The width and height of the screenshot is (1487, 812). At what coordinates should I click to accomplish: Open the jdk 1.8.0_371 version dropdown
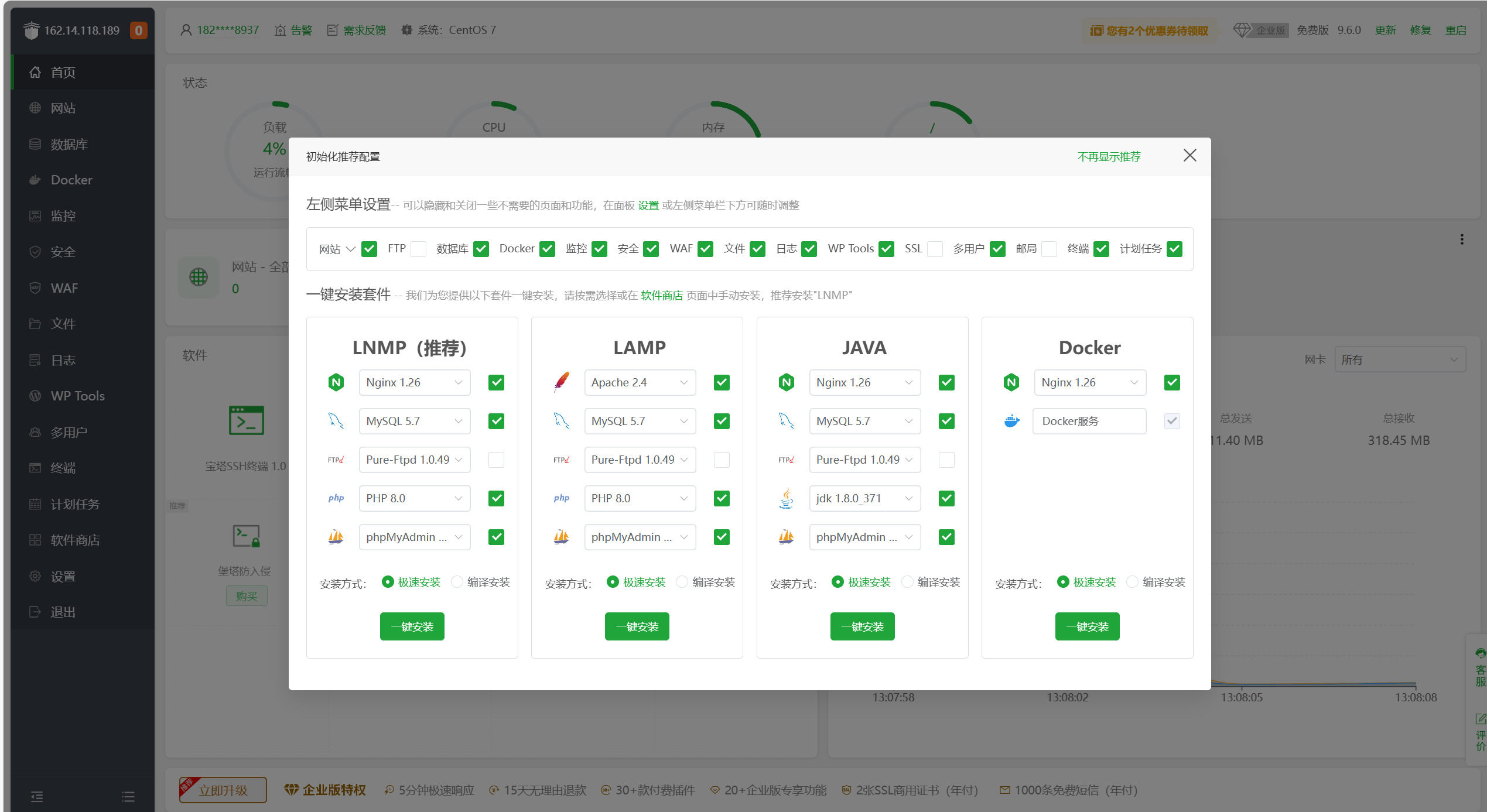[864, 498]
